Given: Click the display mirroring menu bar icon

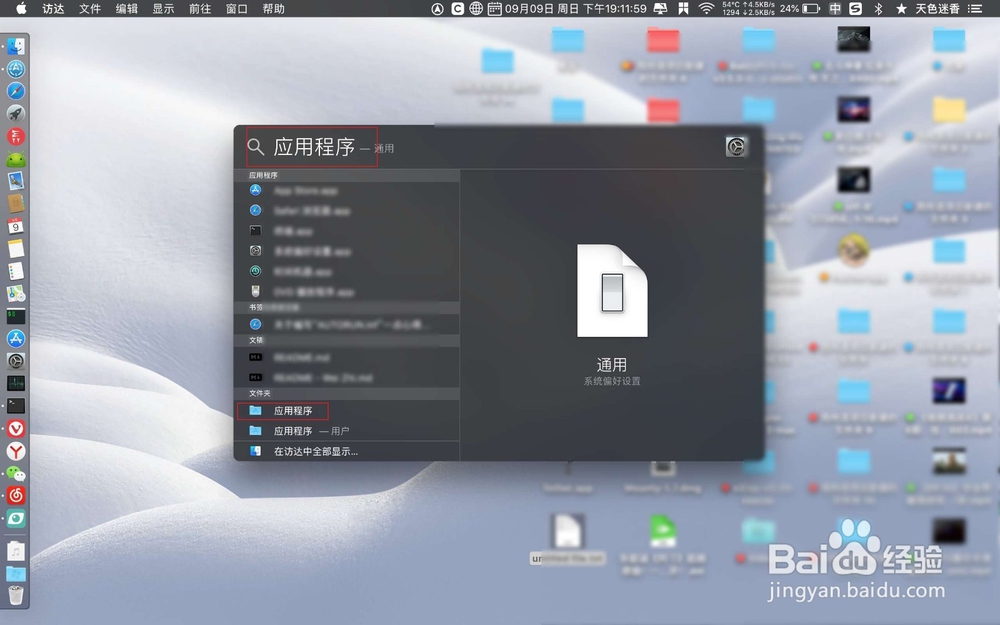Looking at the screenshot, I should tap(661, 8).
